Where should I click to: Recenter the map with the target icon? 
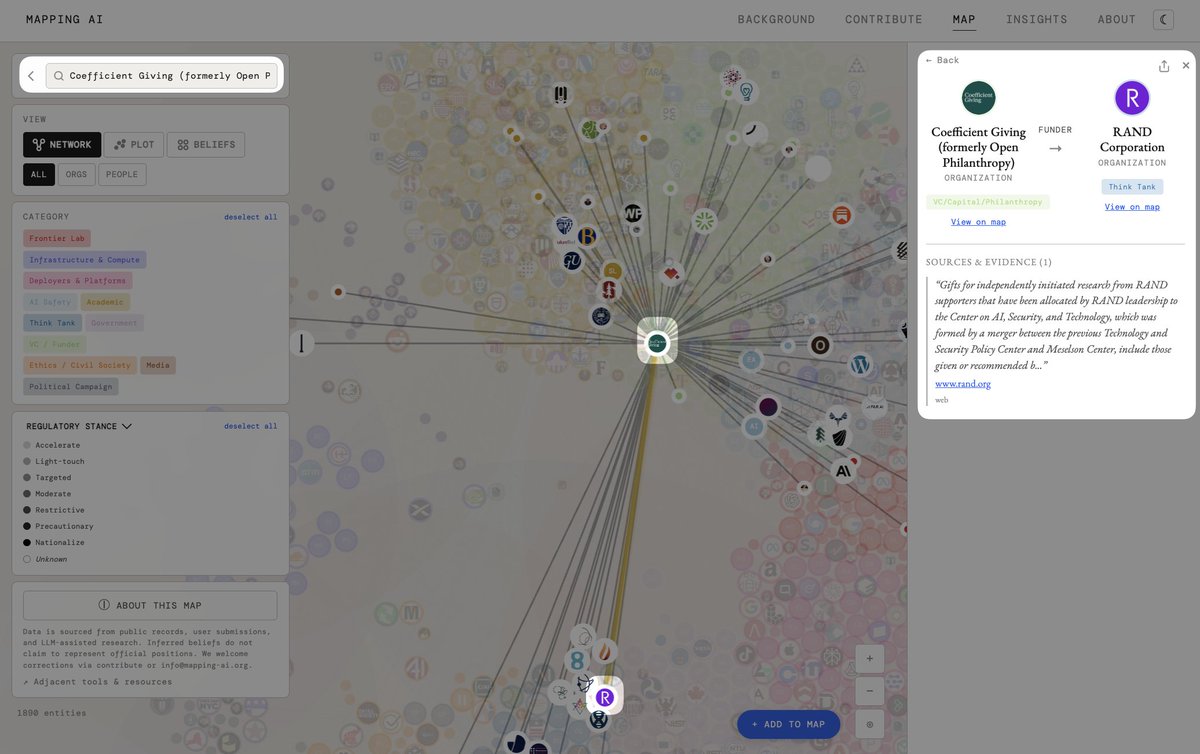click(870, 724)
